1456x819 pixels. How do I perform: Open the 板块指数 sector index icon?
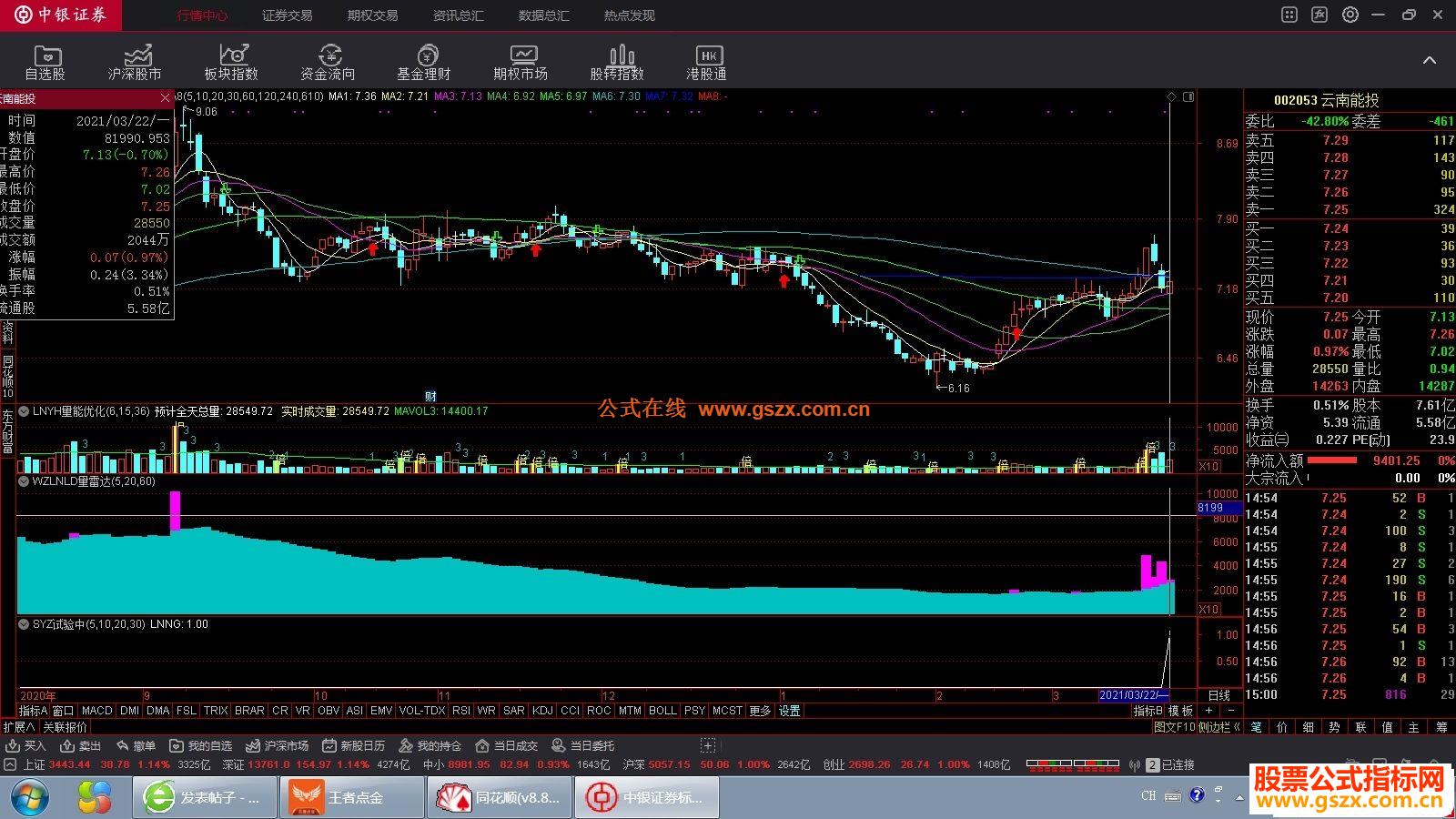[231, 63]
